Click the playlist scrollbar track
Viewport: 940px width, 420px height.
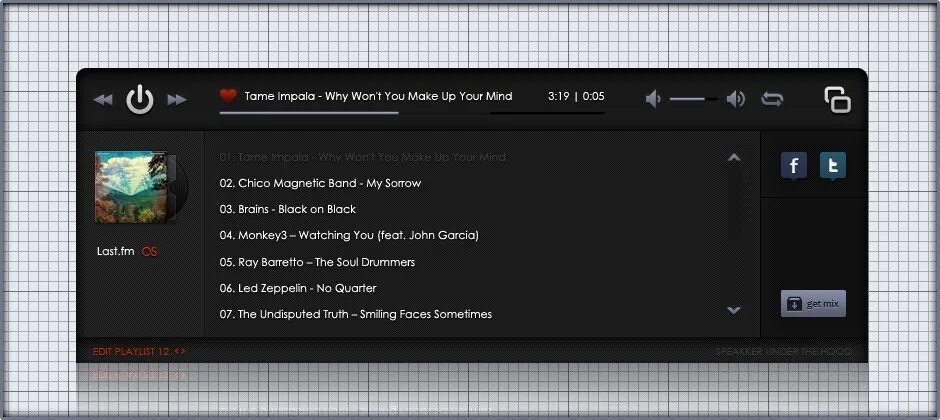(x=734, y=234)
